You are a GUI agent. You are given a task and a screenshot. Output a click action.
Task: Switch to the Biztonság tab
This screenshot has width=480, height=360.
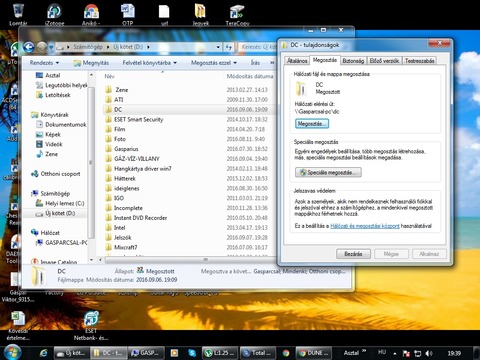click(x=353, y=61)
